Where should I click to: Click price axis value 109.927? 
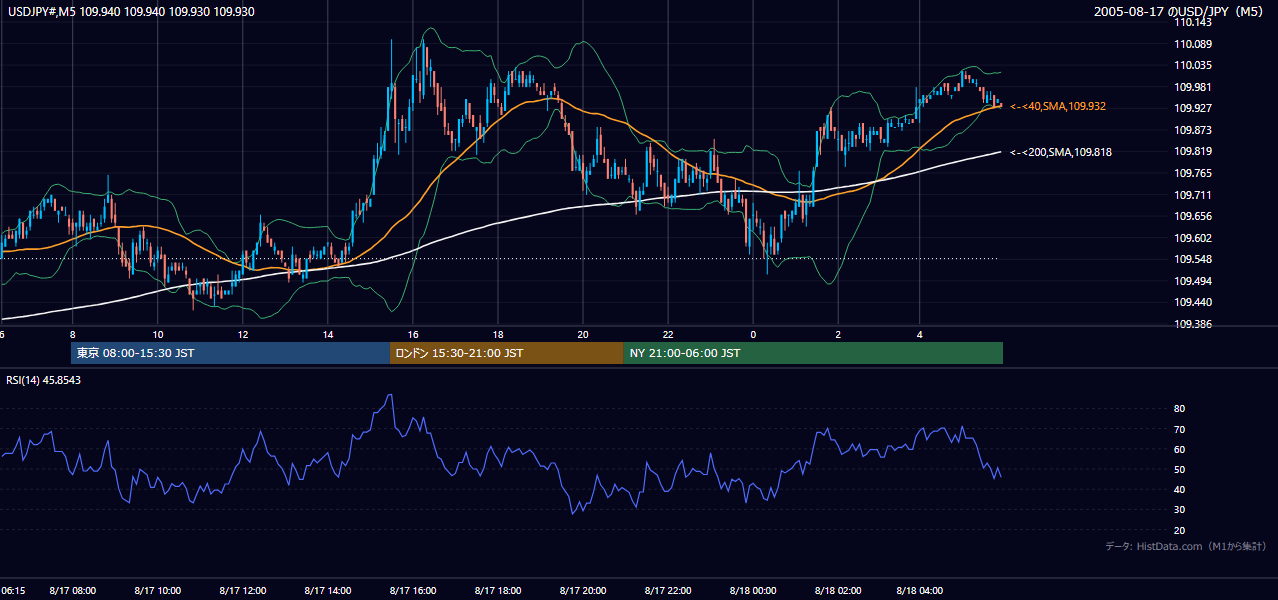(x=1194, y=108)
